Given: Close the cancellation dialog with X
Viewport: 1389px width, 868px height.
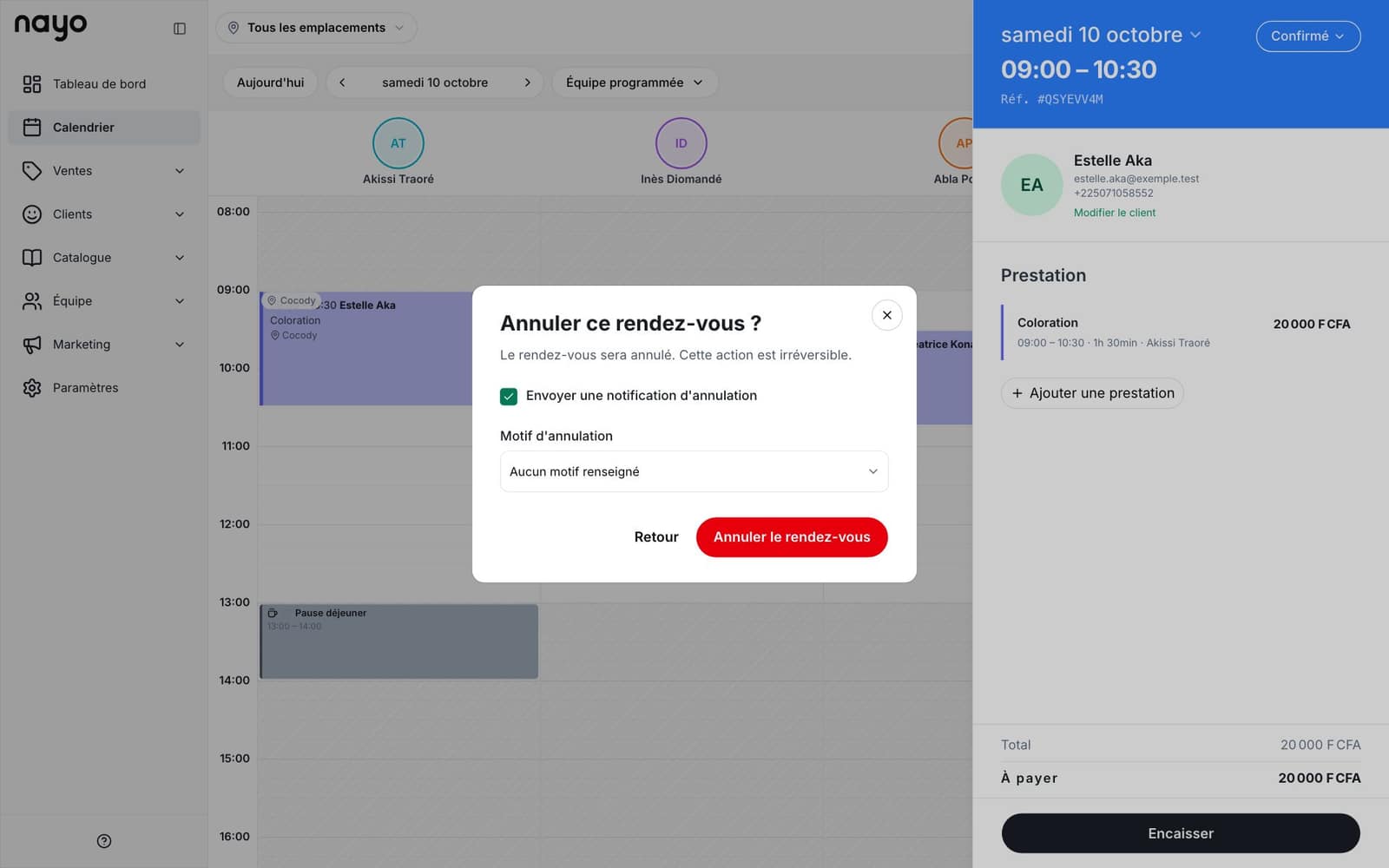Looking at the screenshot, I should point(887,315).
